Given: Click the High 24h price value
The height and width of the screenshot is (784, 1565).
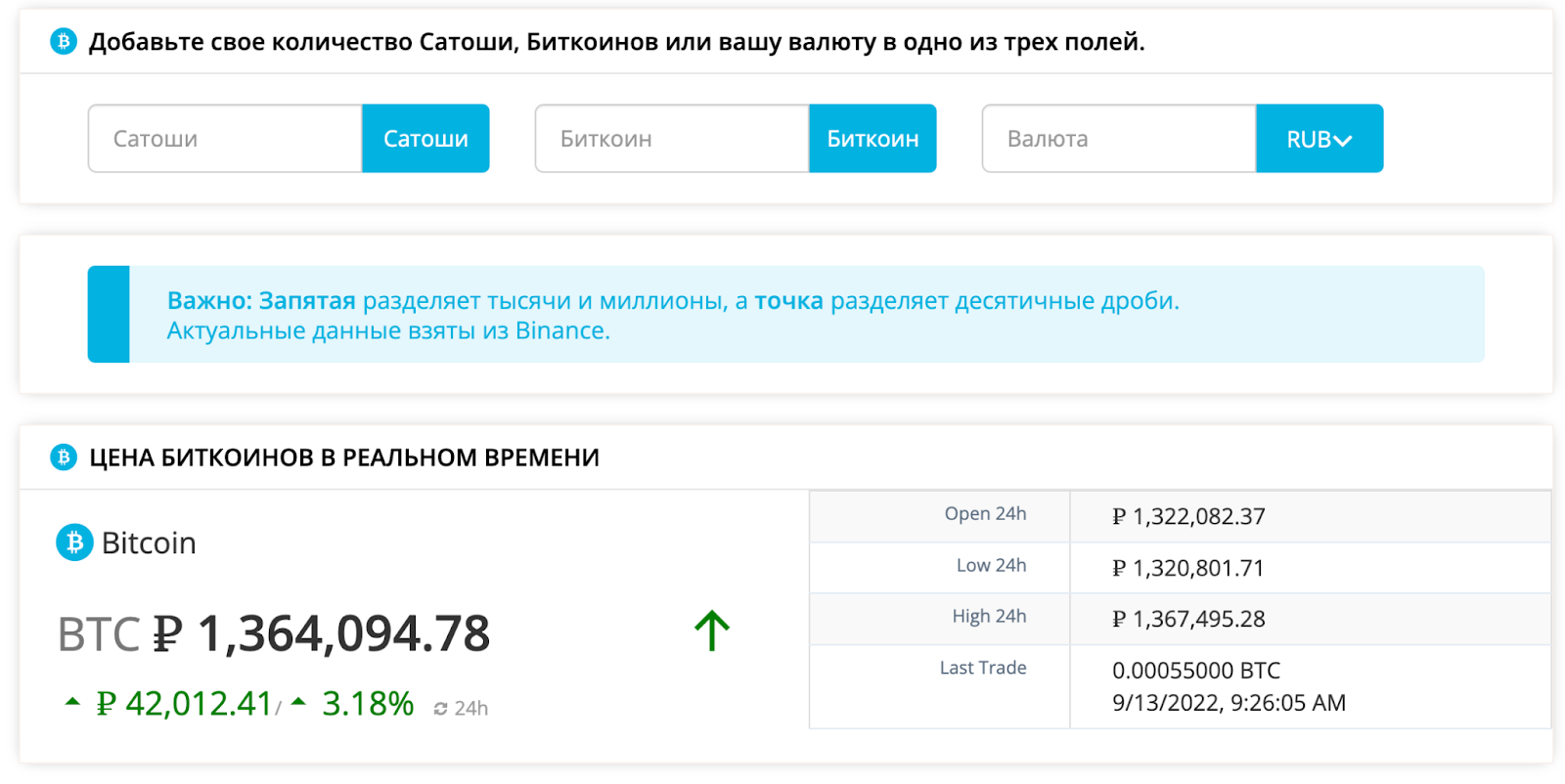Looking at the screenshot, I should tap(1188, 619).
